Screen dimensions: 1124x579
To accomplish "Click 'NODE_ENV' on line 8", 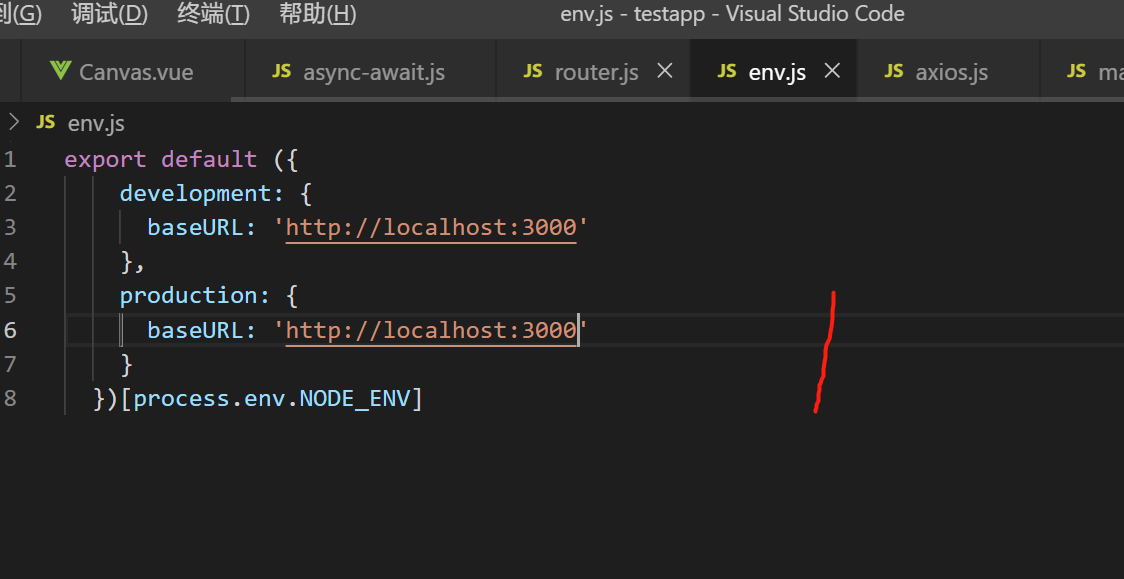I will pyautogui.click(x=354, y=398).
